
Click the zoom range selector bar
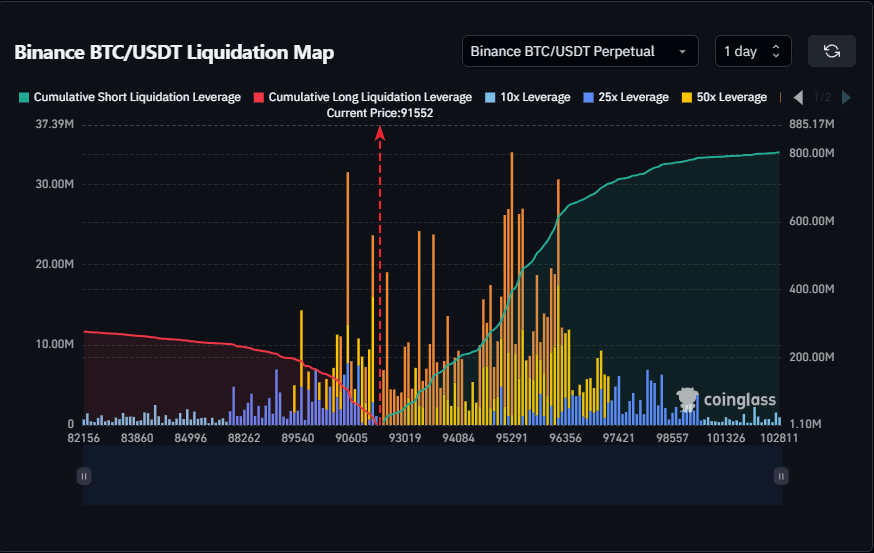(x=433, y=476)
